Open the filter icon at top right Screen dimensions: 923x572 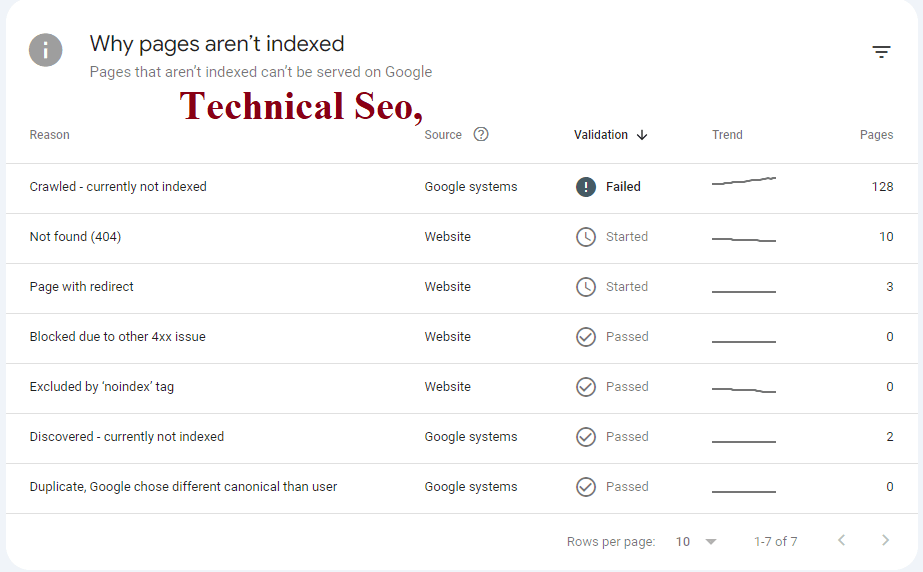(881, 52)
